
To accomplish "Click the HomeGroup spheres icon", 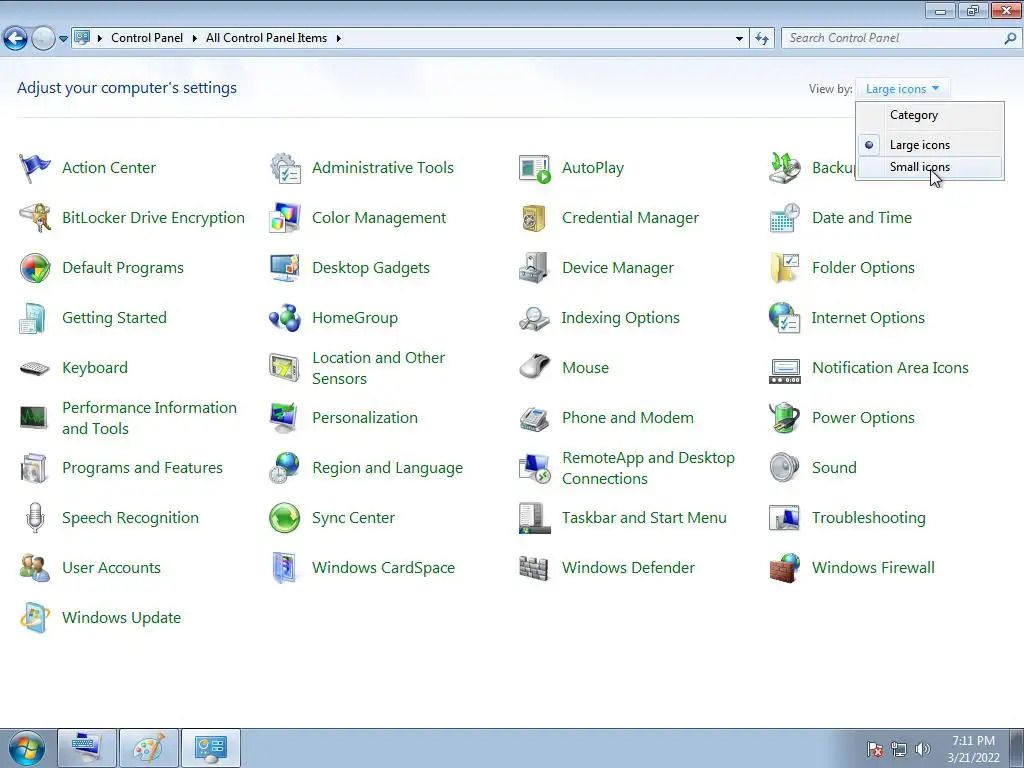I will [285, 318].
